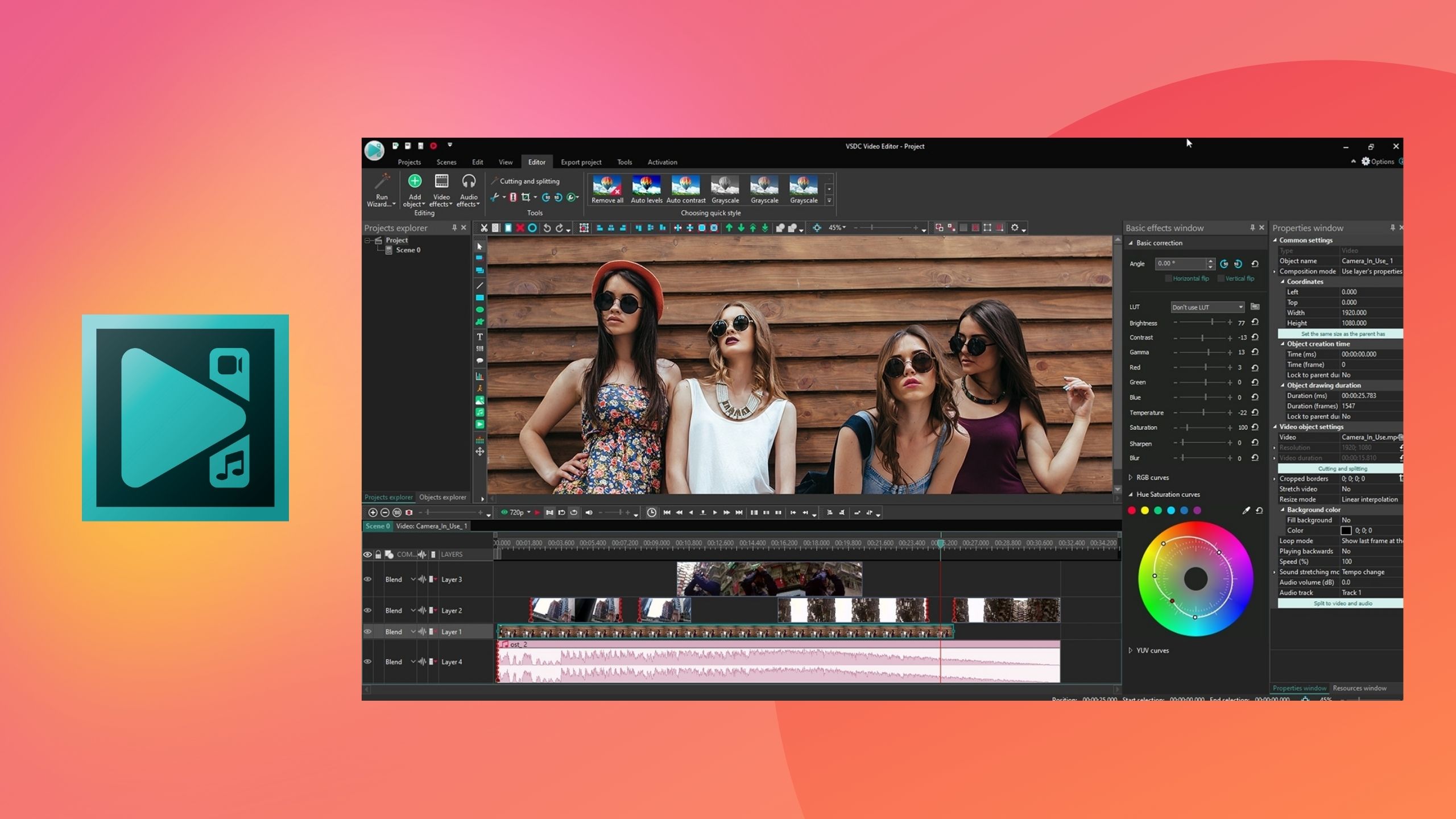The image size is (1456, 819).
Task: Jump to the end of the timeline
Action: pyautogui.click(x=739, y=512)
